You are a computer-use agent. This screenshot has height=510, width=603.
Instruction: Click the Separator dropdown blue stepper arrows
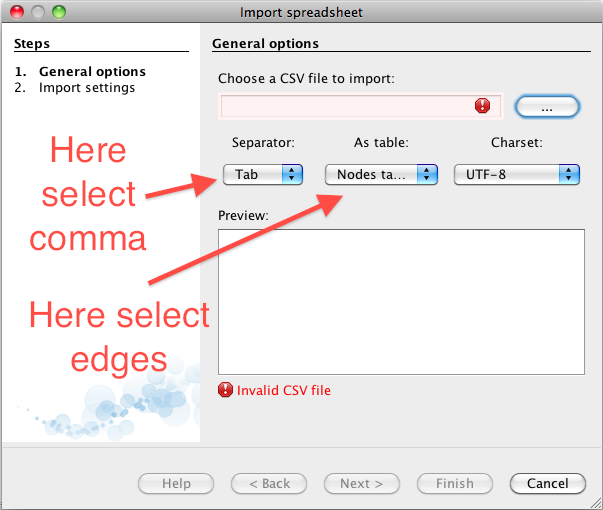pyautogui.click(x=292, y=174)
